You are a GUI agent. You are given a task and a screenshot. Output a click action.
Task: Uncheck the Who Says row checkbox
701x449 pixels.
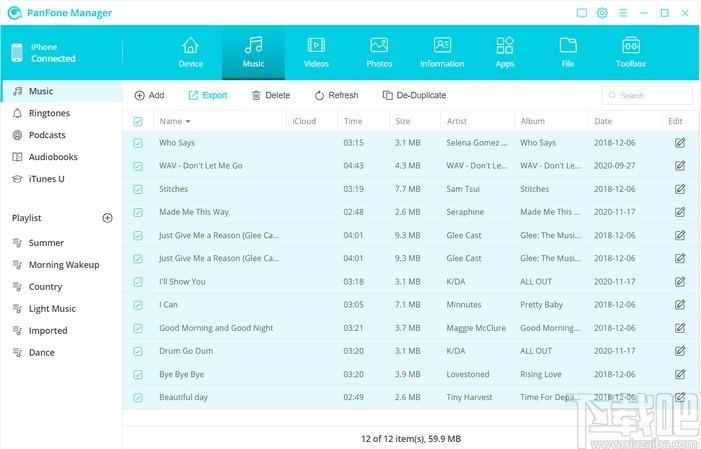(138, 143)
